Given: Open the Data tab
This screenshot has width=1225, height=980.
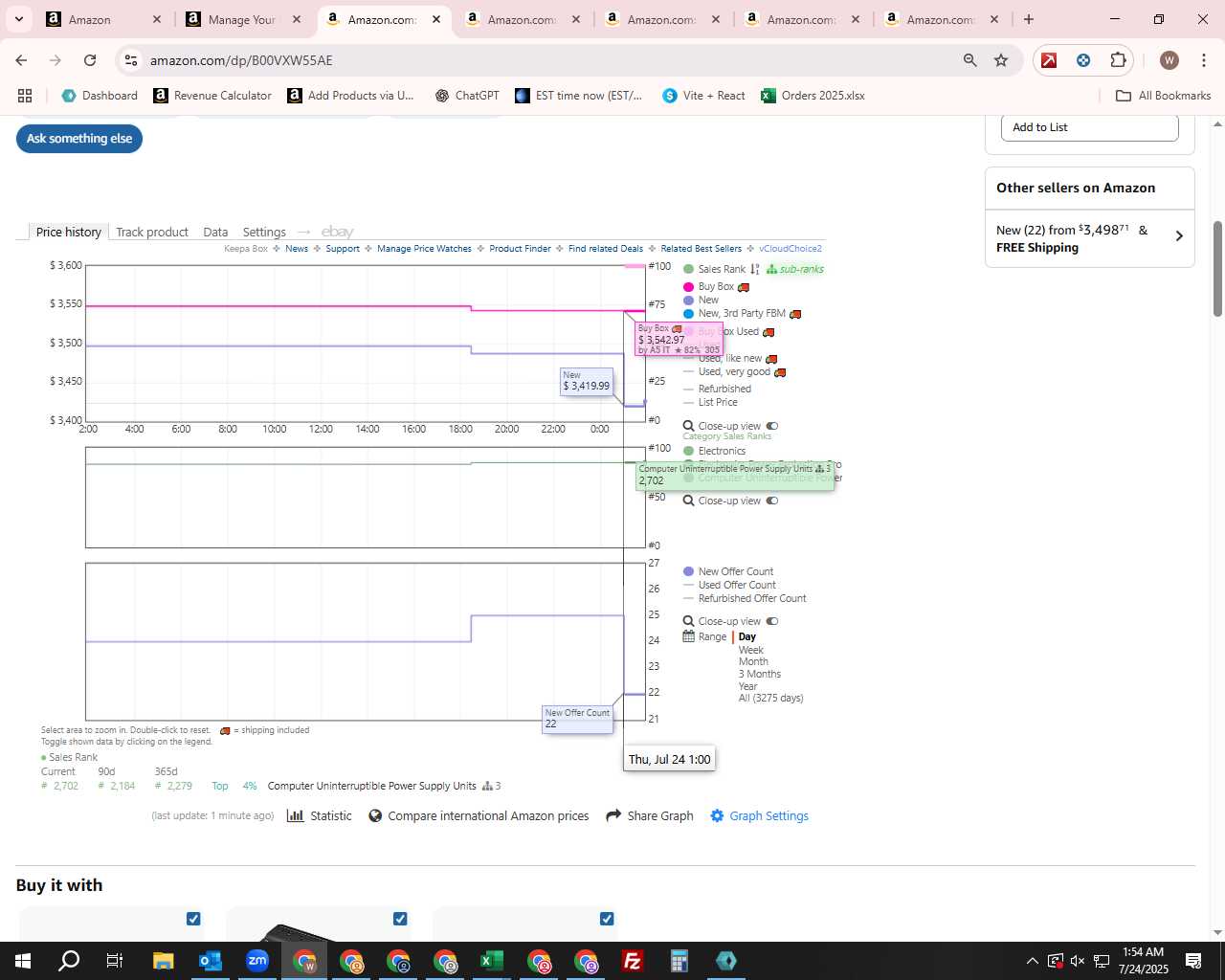Looking at the screenshot, I should pyautogui.click(x=215, y=232).
